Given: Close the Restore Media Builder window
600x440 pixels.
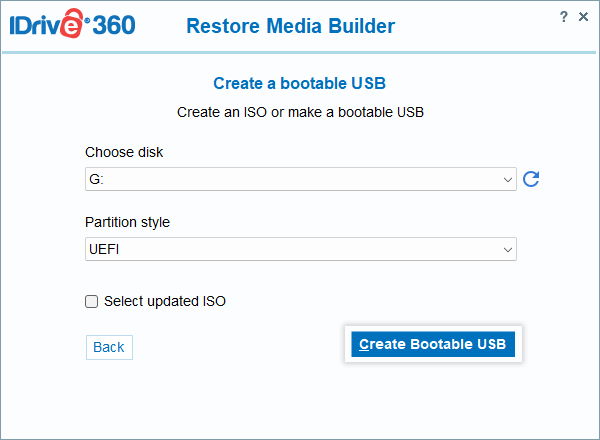Looking at the screenshot, I should point(584,16).
